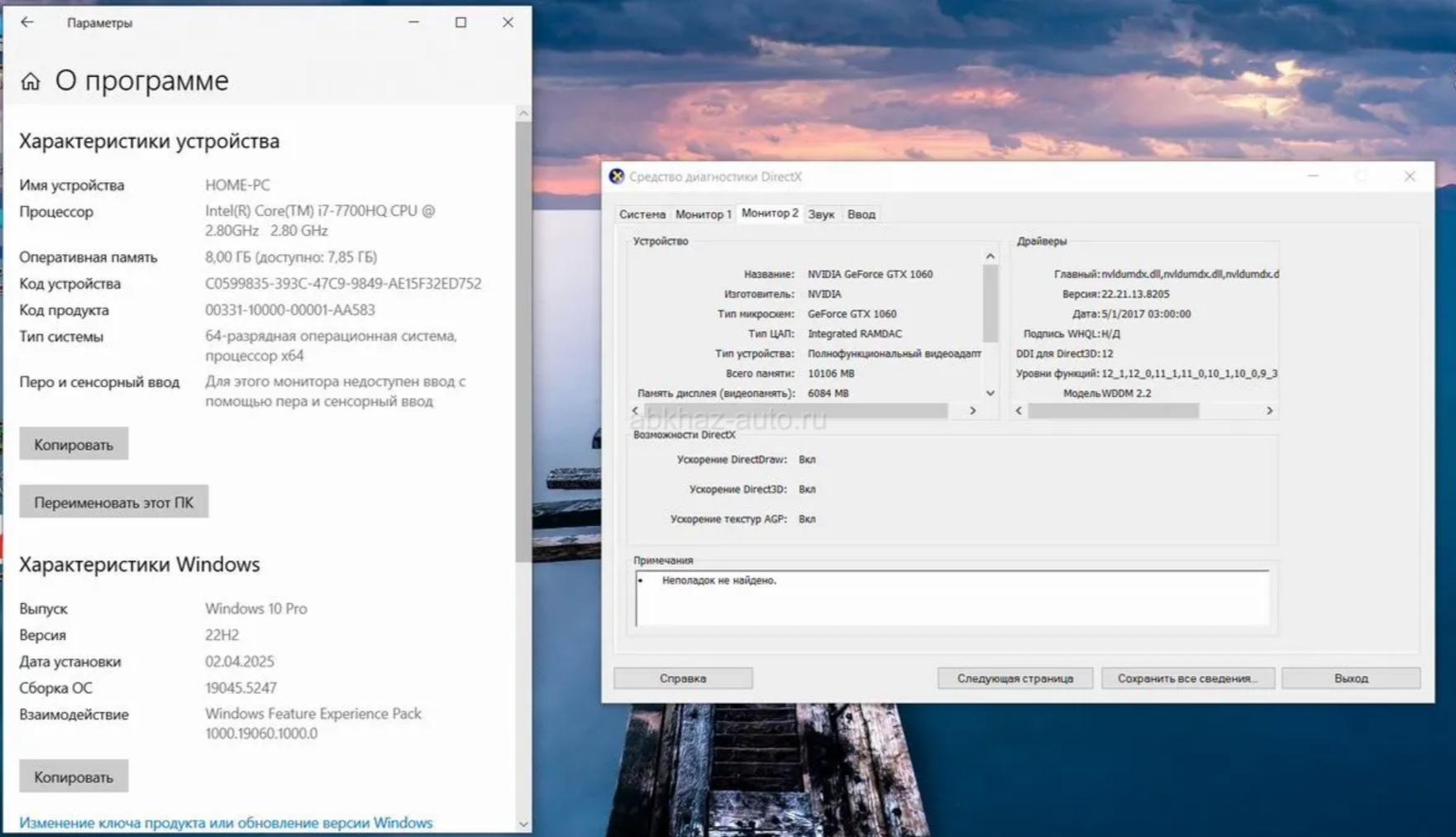Open the Звук tab

[x=820, y=214]
